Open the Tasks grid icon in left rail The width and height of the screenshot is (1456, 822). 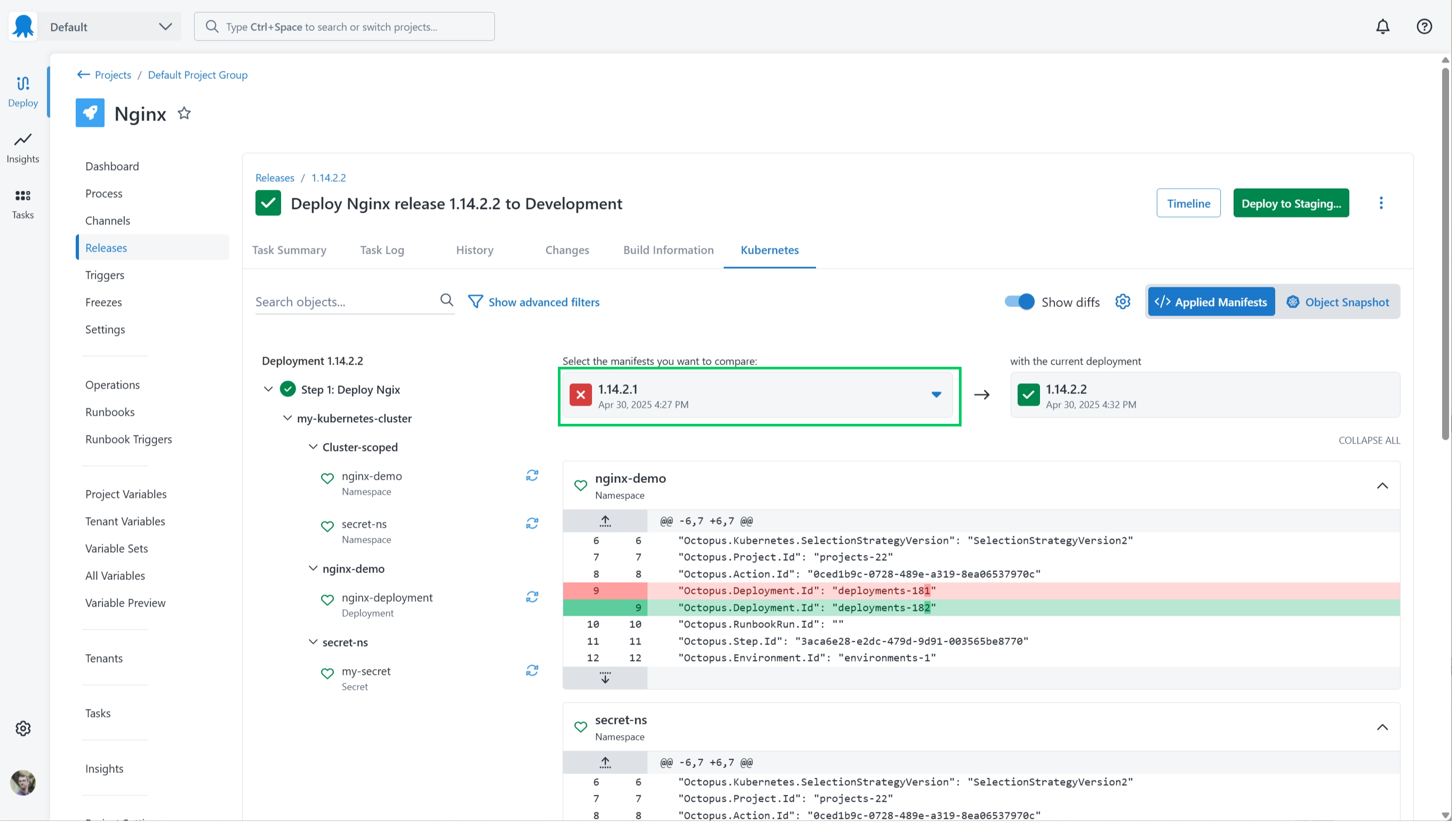pos(22,204)
